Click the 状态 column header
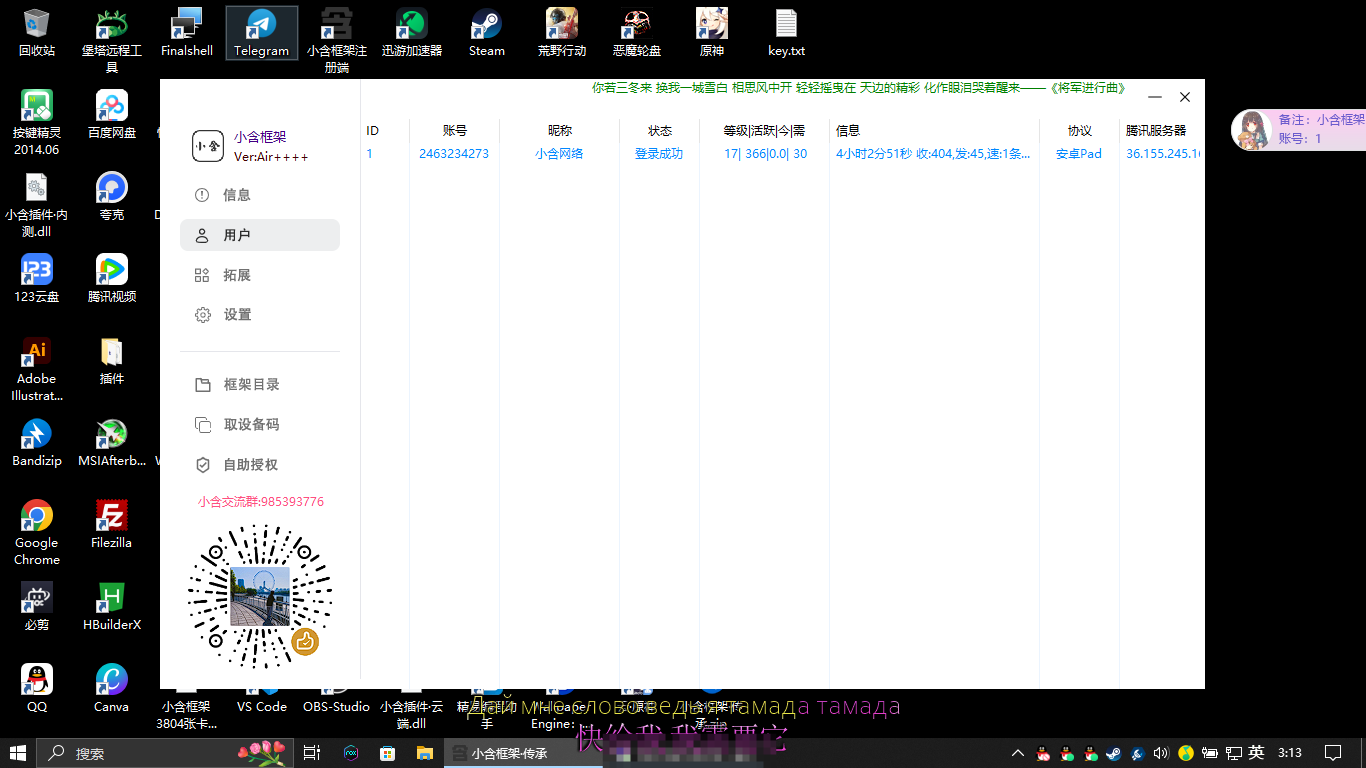Screen dimensions: 1366x768 click(x=659, y=131)
